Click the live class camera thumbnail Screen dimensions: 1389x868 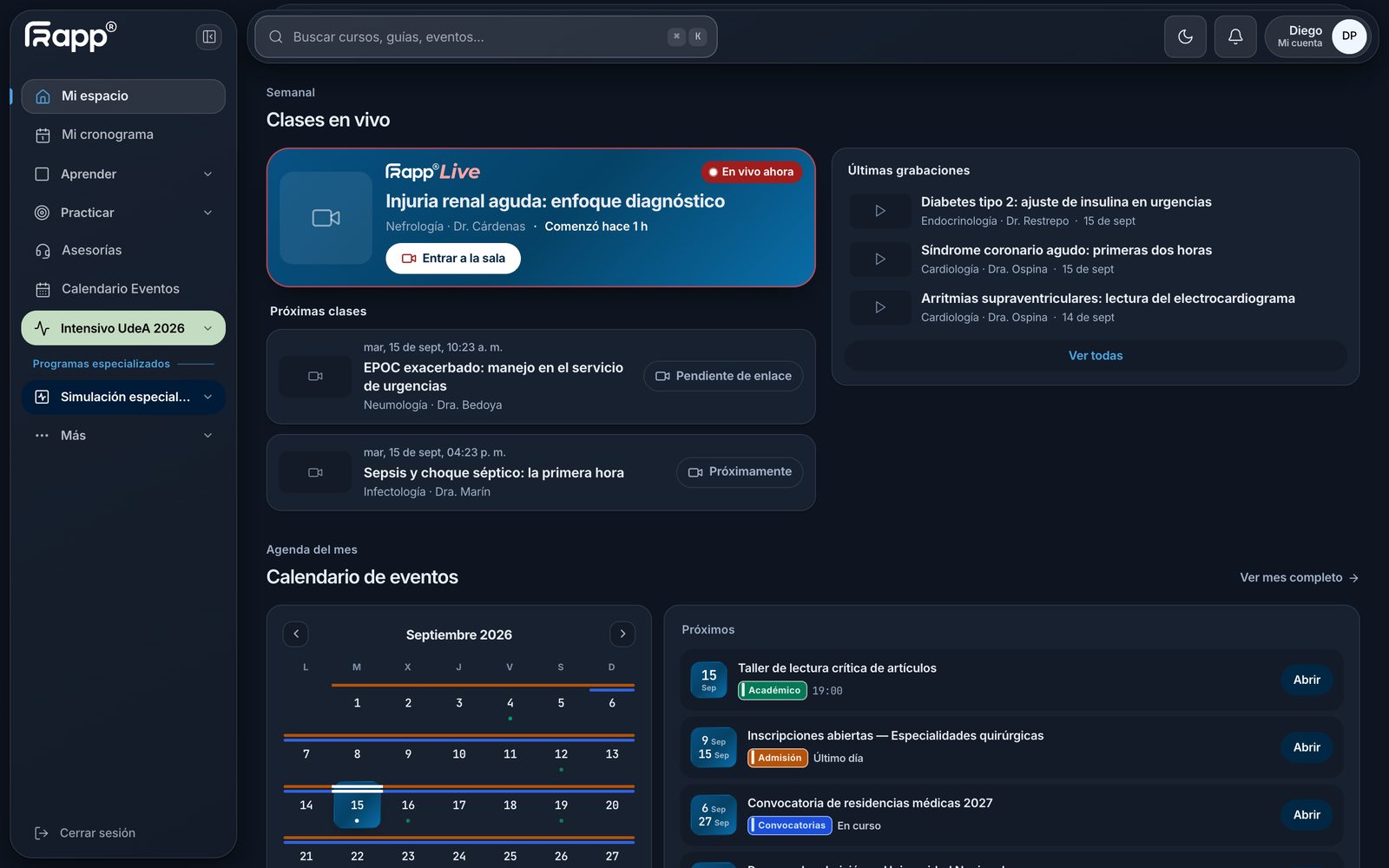pos(326,218)
